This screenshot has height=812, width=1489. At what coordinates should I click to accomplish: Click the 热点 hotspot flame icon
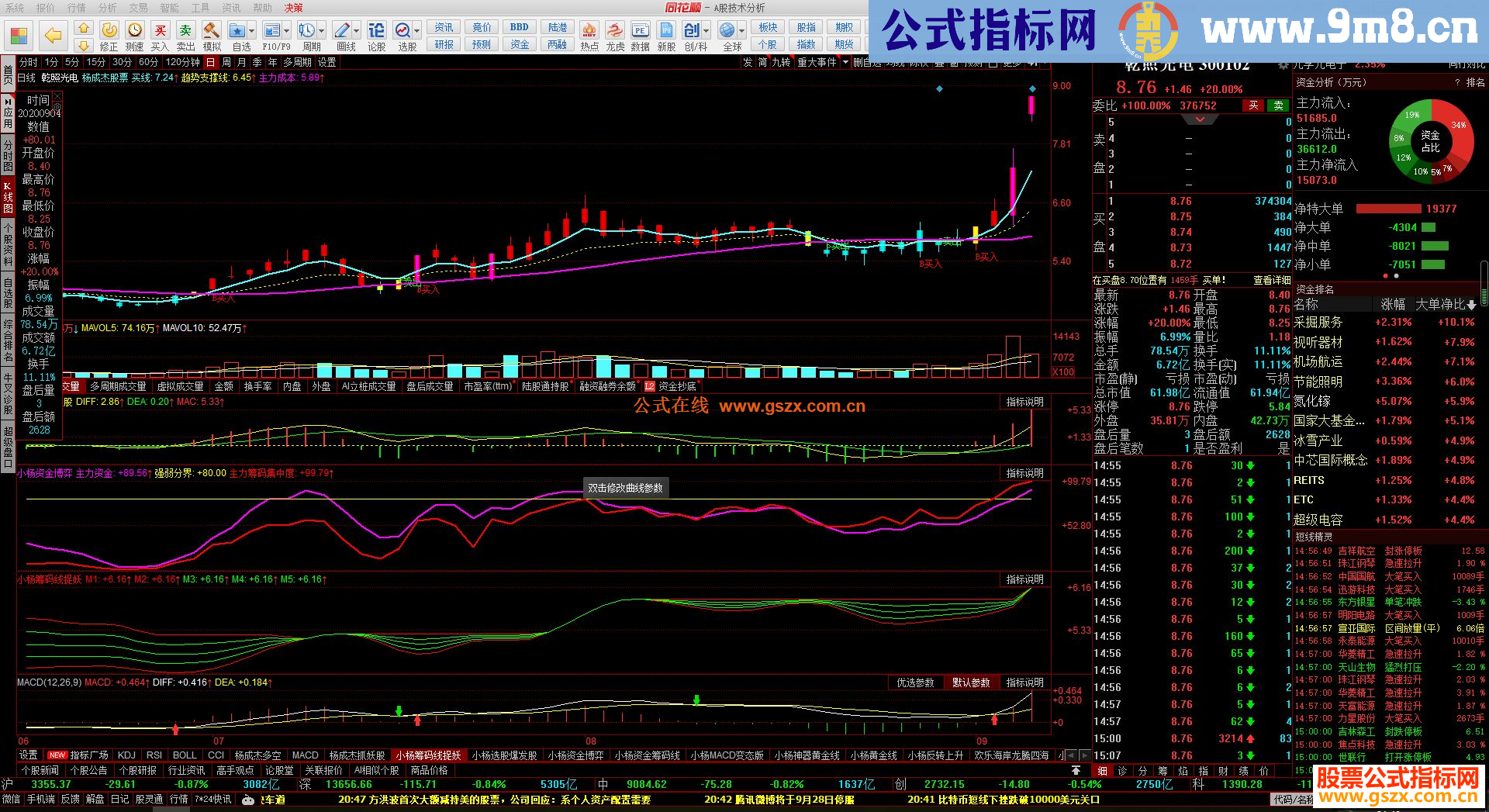click(x=589, y=30)
